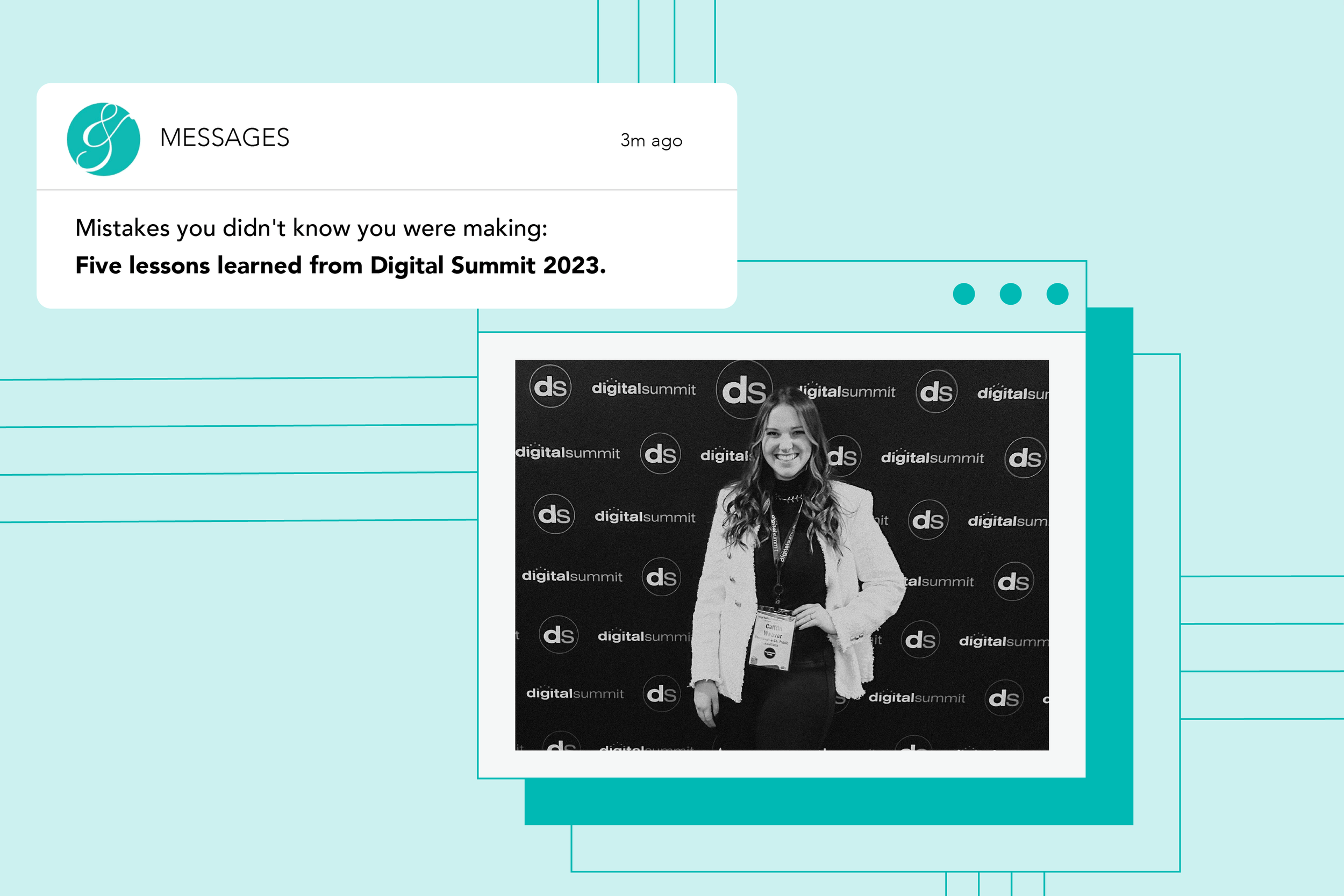Click the teal ampersand logo icon

tap(103, 139)
